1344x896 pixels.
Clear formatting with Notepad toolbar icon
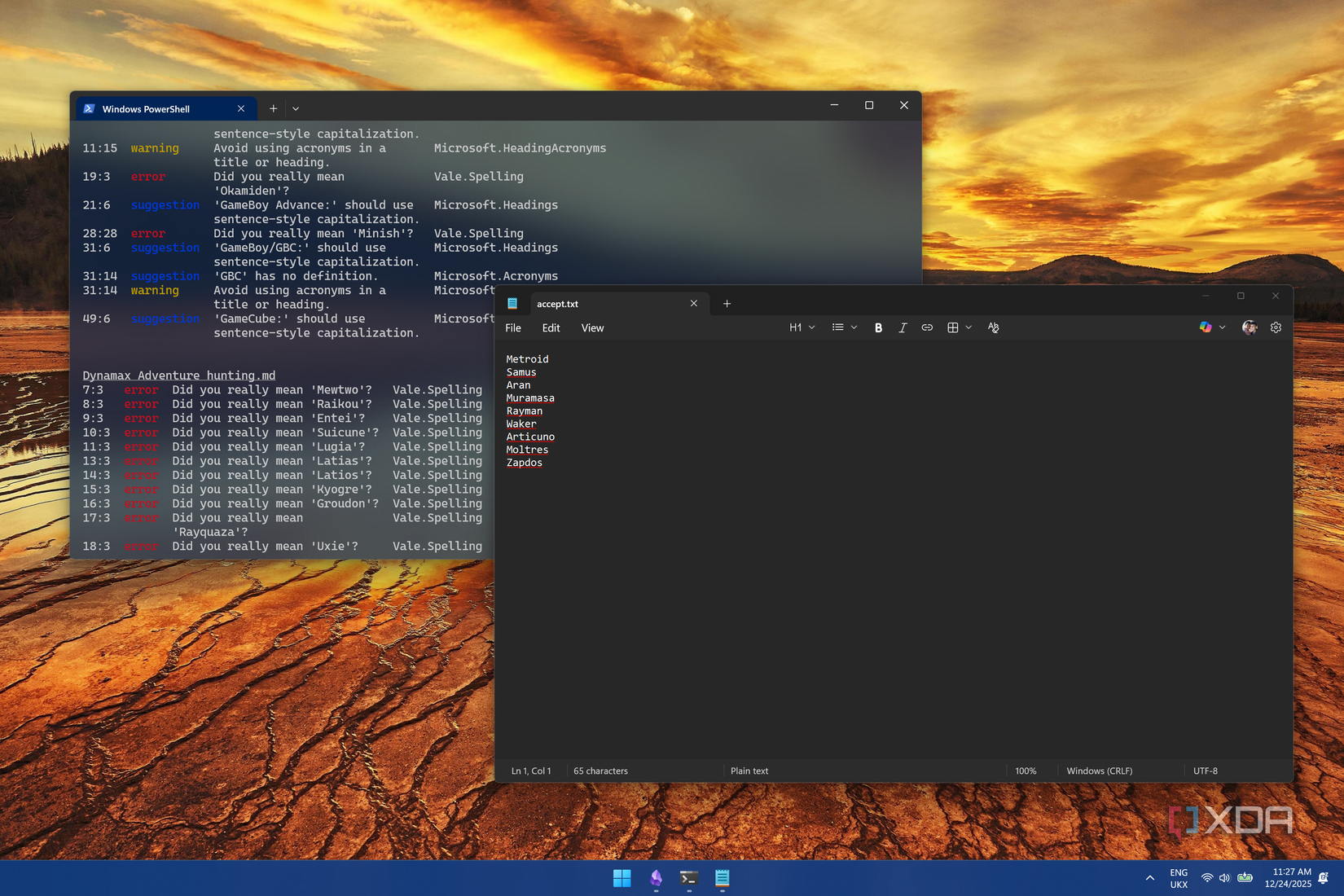click(x=993, y=327)
